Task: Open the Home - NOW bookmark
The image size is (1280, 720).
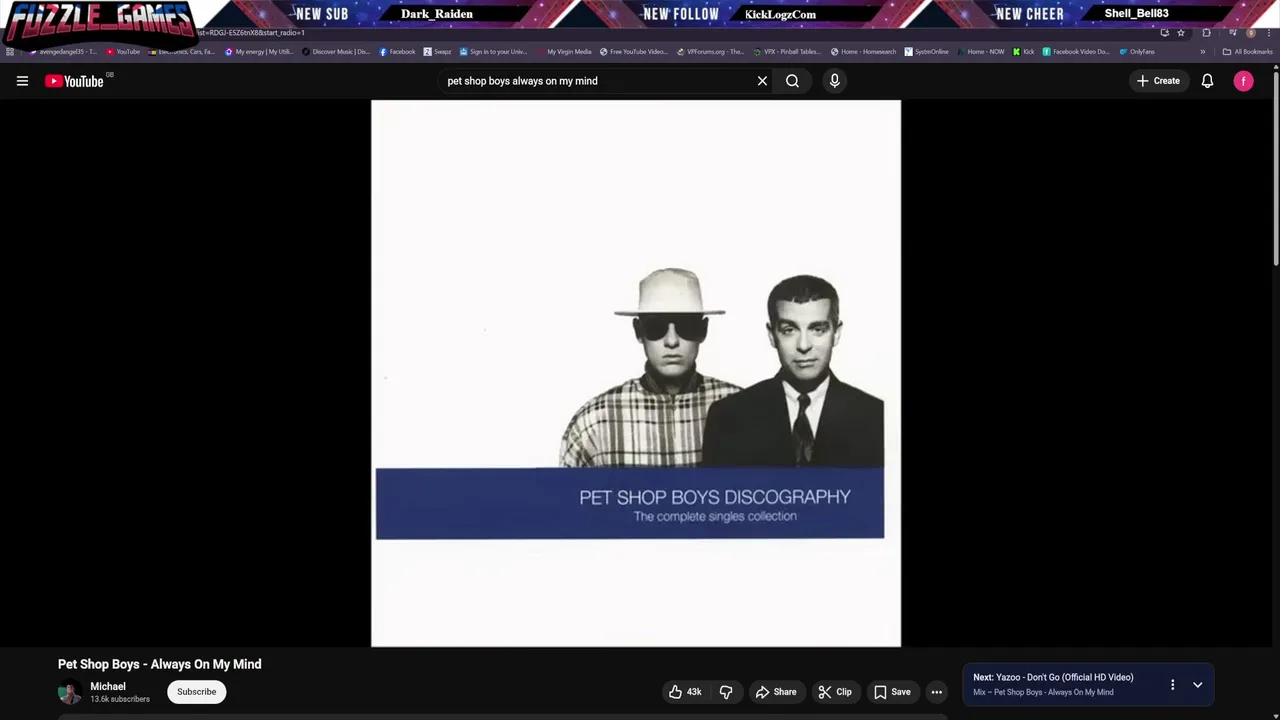Action: point(980,52)
